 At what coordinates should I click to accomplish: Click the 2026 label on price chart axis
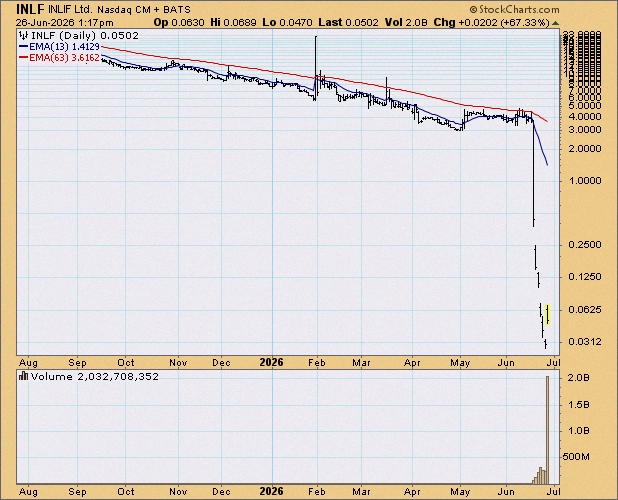point(271,362)
